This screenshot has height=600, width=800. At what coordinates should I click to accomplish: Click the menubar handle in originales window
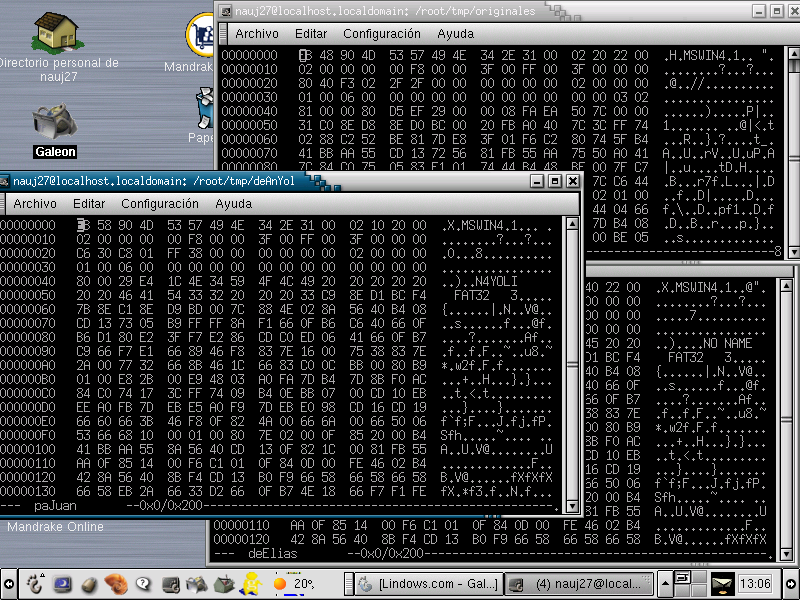[x=223, y=34]
